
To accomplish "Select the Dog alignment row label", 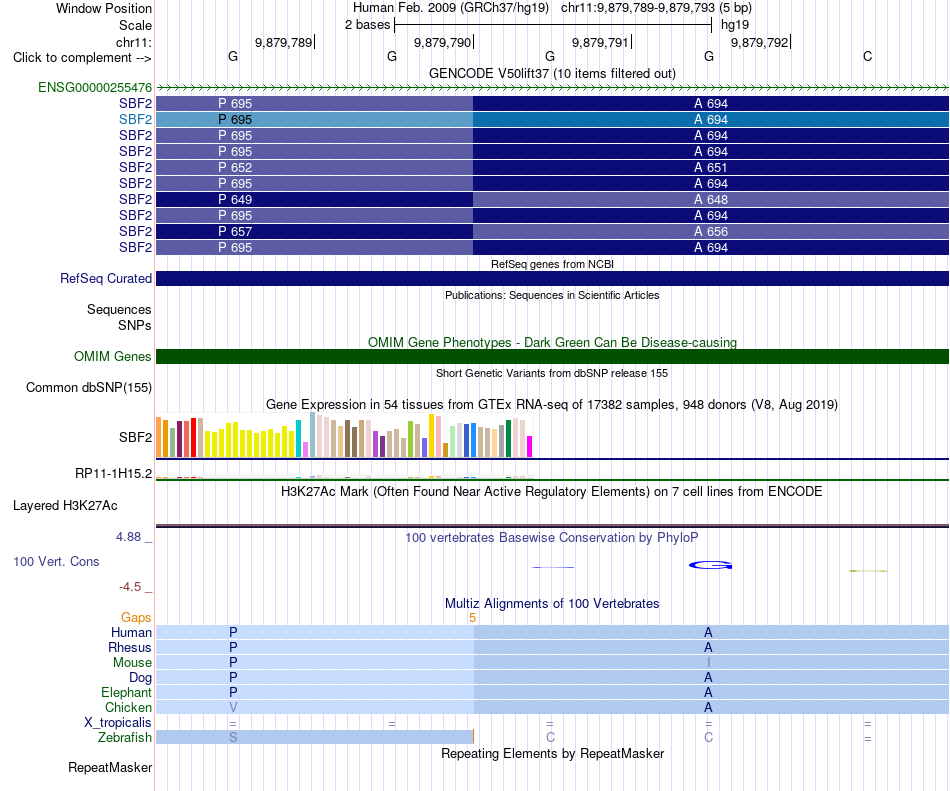I will [x=140, y=678].
